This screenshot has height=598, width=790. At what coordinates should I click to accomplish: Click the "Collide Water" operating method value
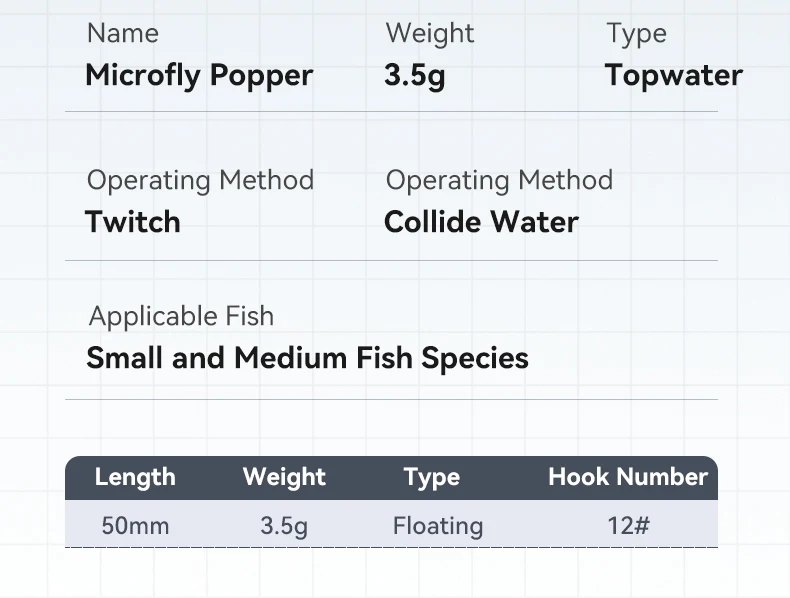481,222
